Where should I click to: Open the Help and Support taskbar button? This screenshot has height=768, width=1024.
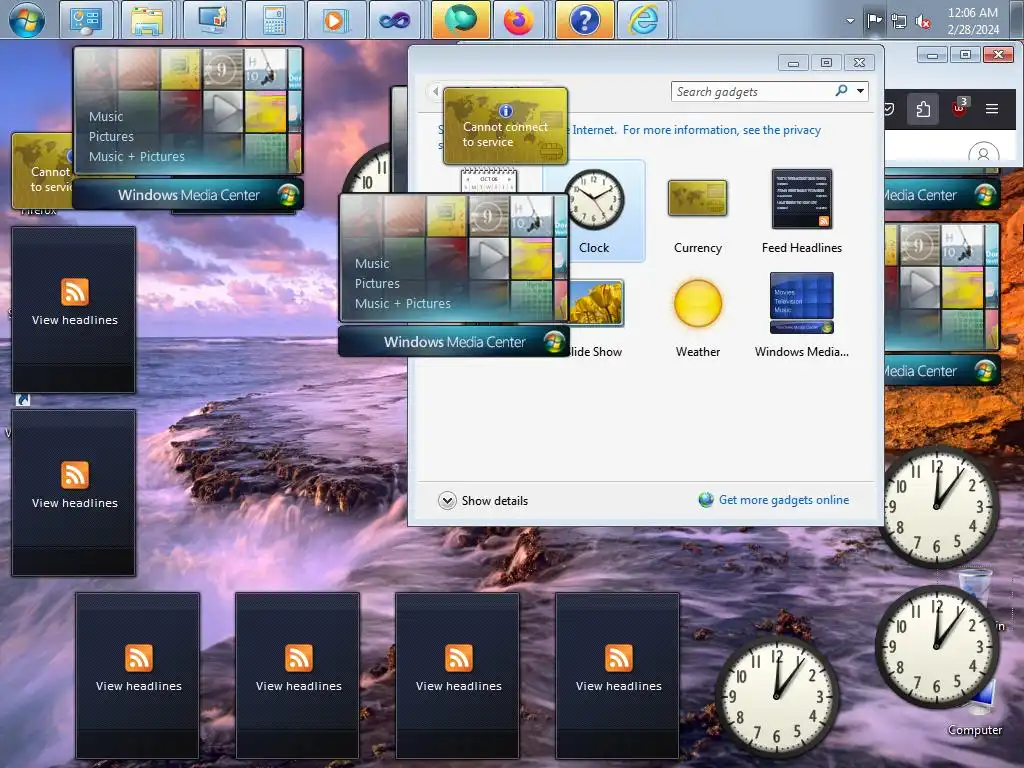click(584, 20)
